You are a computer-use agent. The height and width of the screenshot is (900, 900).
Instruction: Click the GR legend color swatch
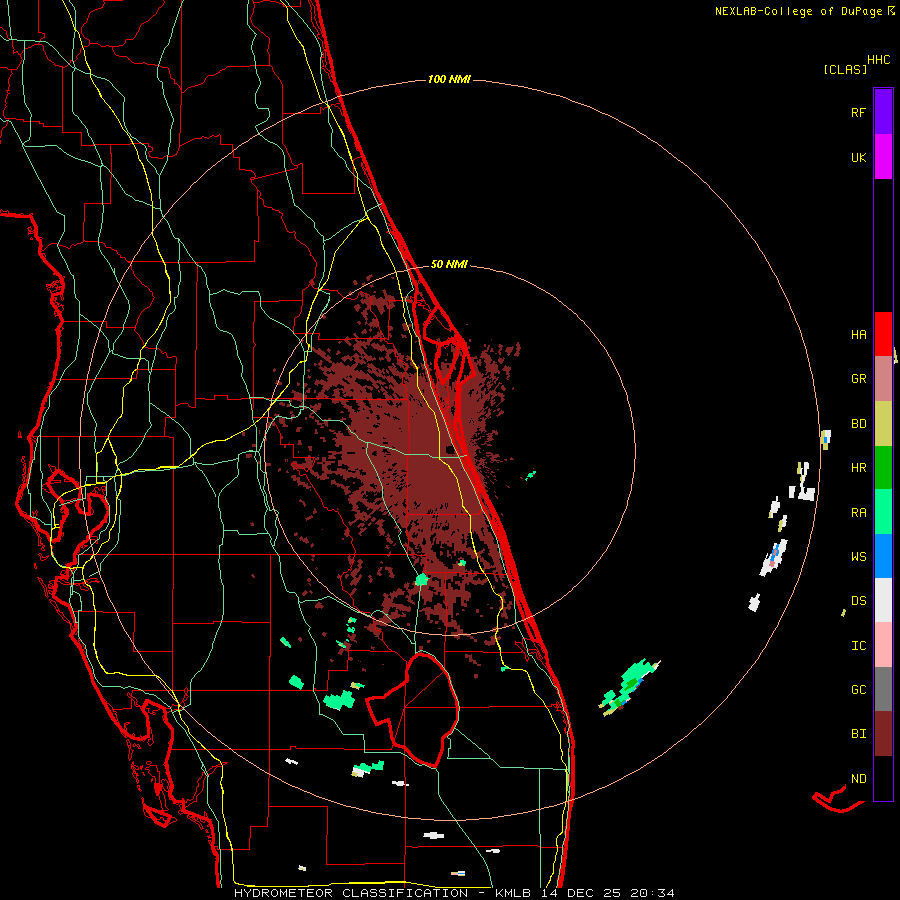883,379
